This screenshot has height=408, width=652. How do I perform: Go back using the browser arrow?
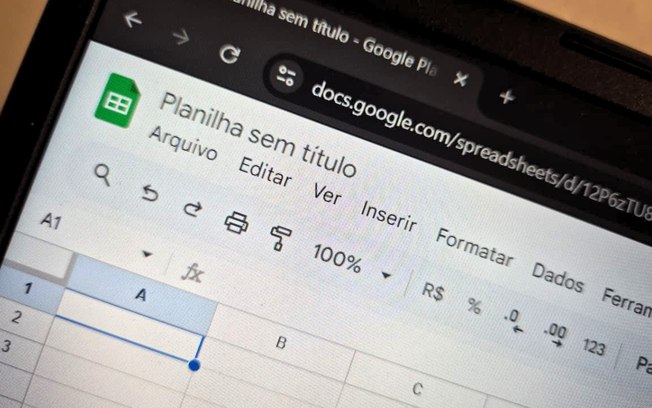133,20
